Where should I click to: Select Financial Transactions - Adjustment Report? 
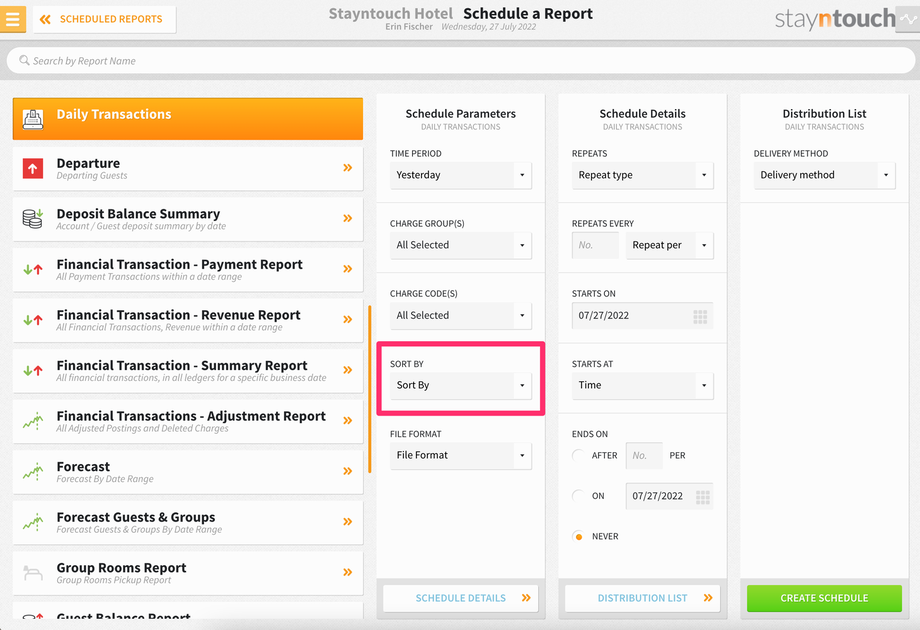(x=188, y=421)
